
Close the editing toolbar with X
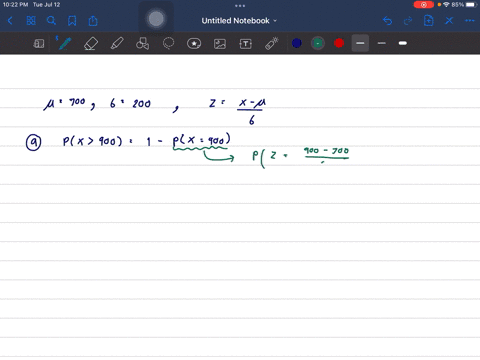[x=449, y=21]
